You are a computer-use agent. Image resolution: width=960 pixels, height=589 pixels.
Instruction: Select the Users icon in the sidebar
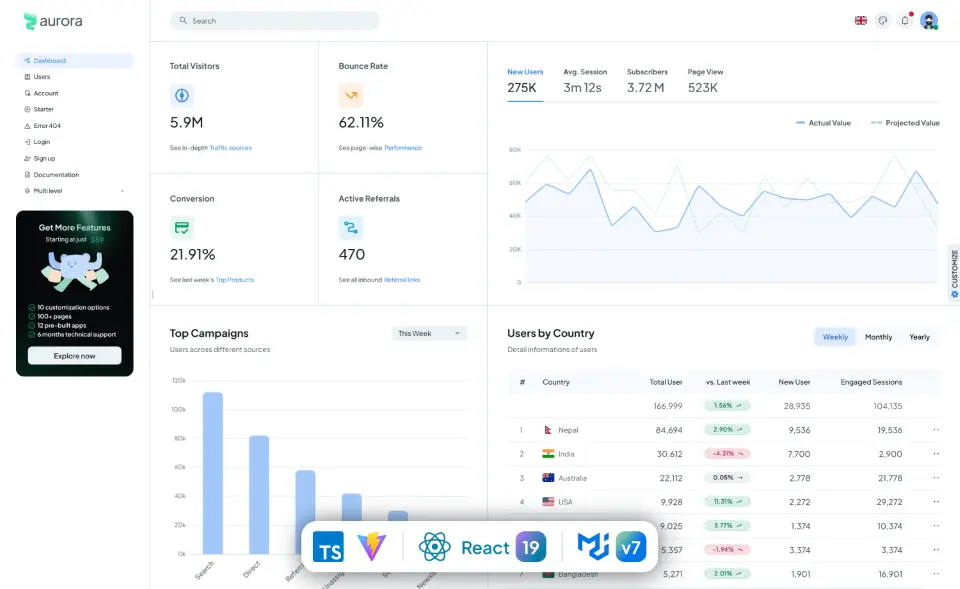[27, 77]
